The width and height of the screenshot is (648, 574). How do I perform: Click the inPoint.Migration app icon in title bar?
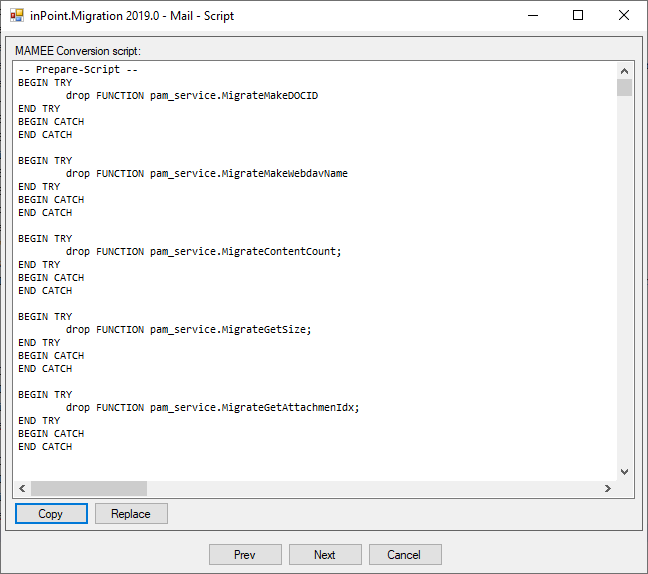17,16
